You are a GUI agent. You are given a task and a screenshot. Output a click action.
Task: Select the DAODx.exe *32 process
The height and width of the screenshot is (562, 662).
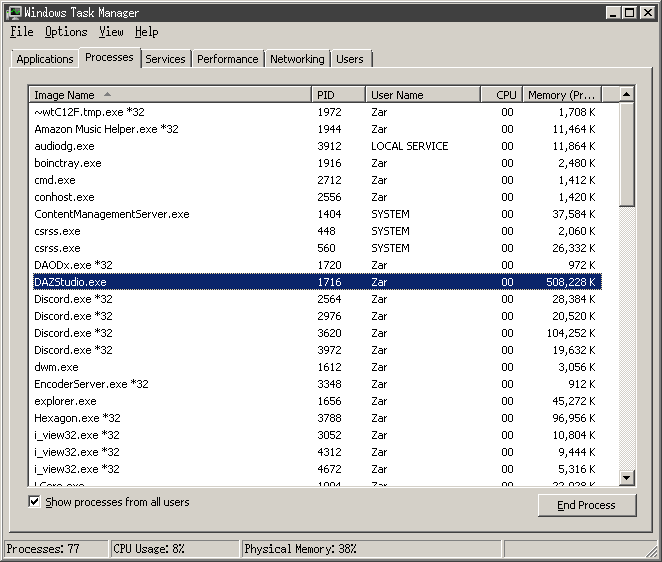[317, 265]
